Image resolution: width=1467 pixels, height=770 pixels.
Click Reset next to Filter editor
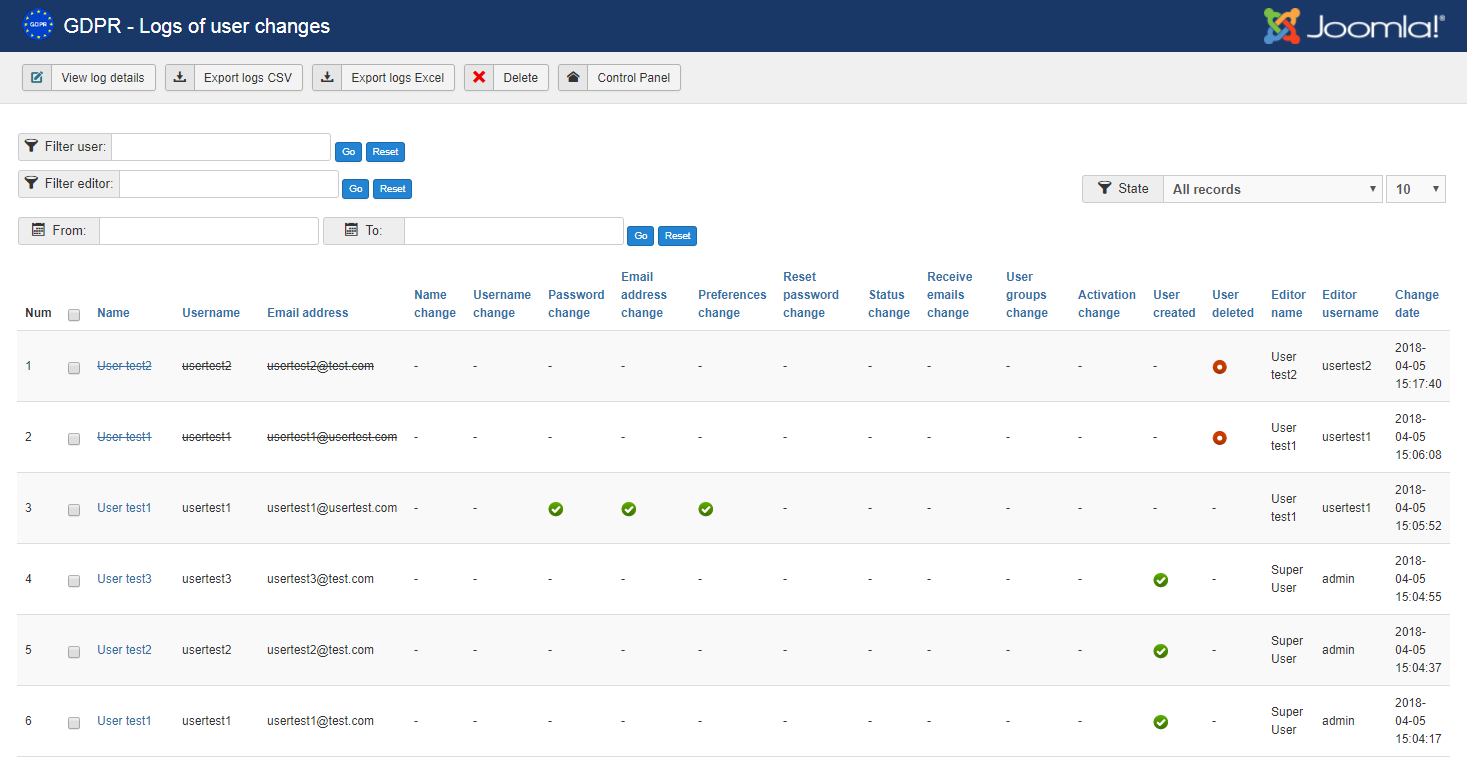click(x=393, y=189)
